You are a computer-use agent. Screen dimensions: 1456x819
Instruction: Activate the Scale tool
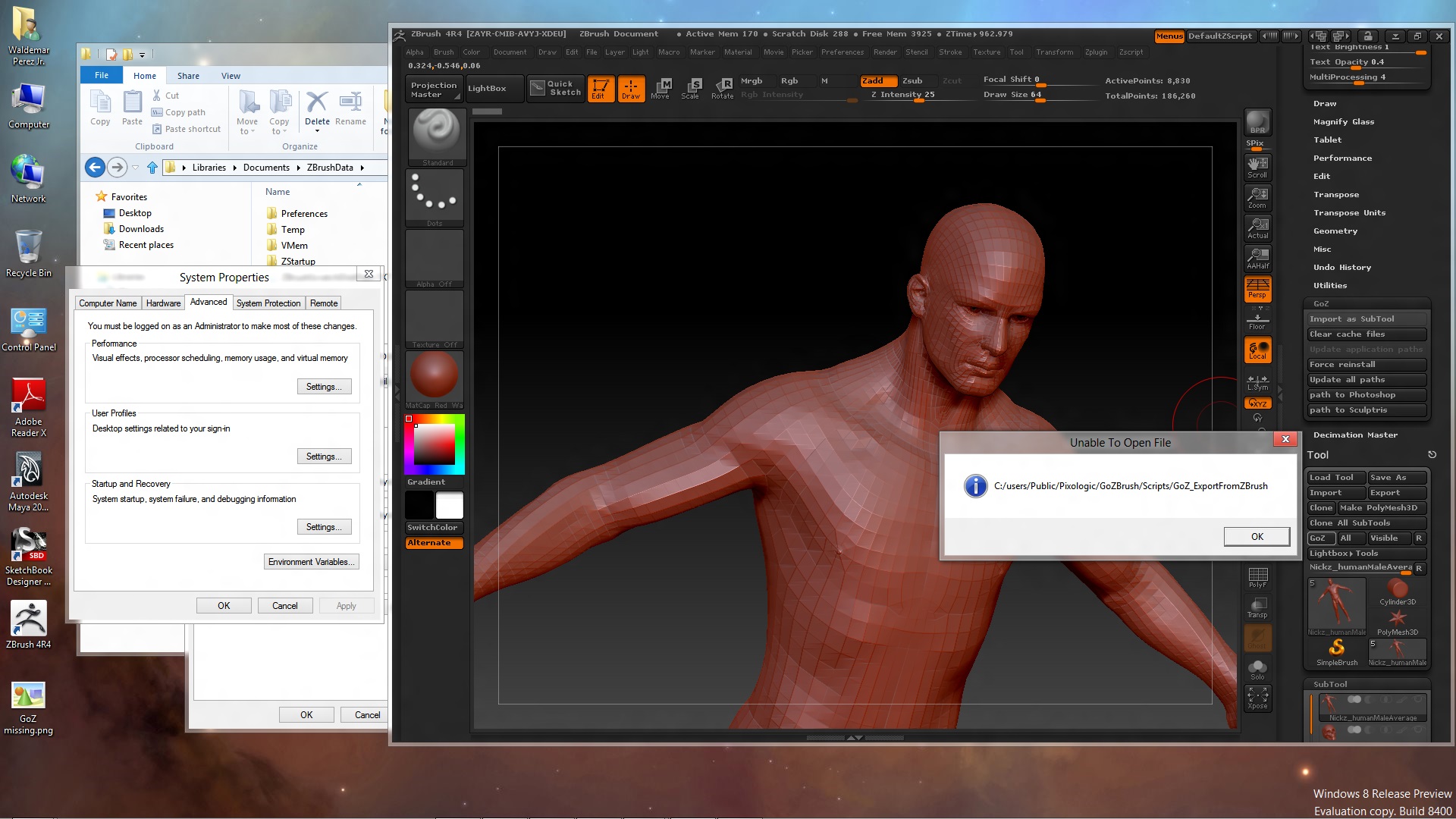click(691, 88)
